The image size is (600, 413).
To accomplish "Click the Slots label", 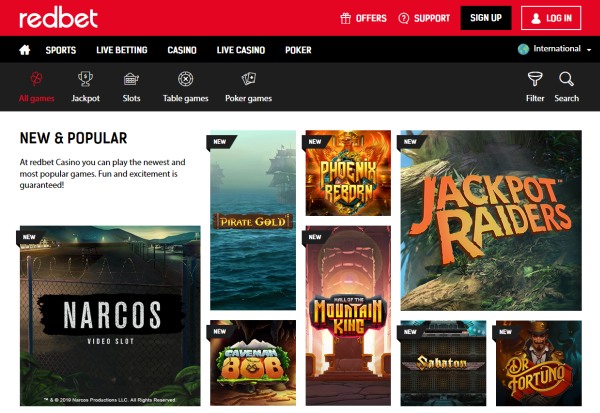I will click(131, 98).
